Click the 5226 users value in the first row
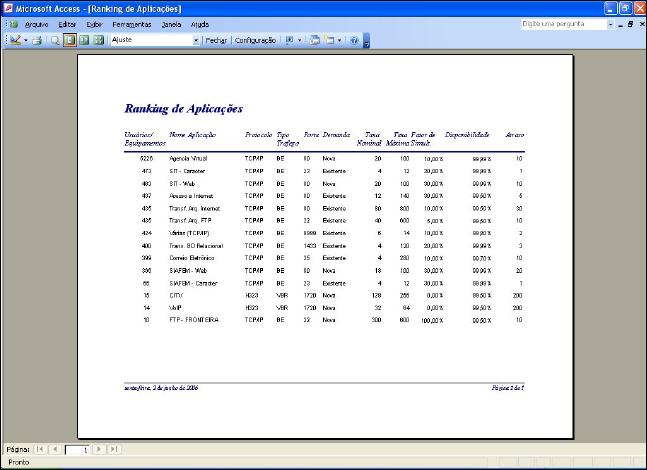The height and width of the screenshot is (470, 647). 146,158
